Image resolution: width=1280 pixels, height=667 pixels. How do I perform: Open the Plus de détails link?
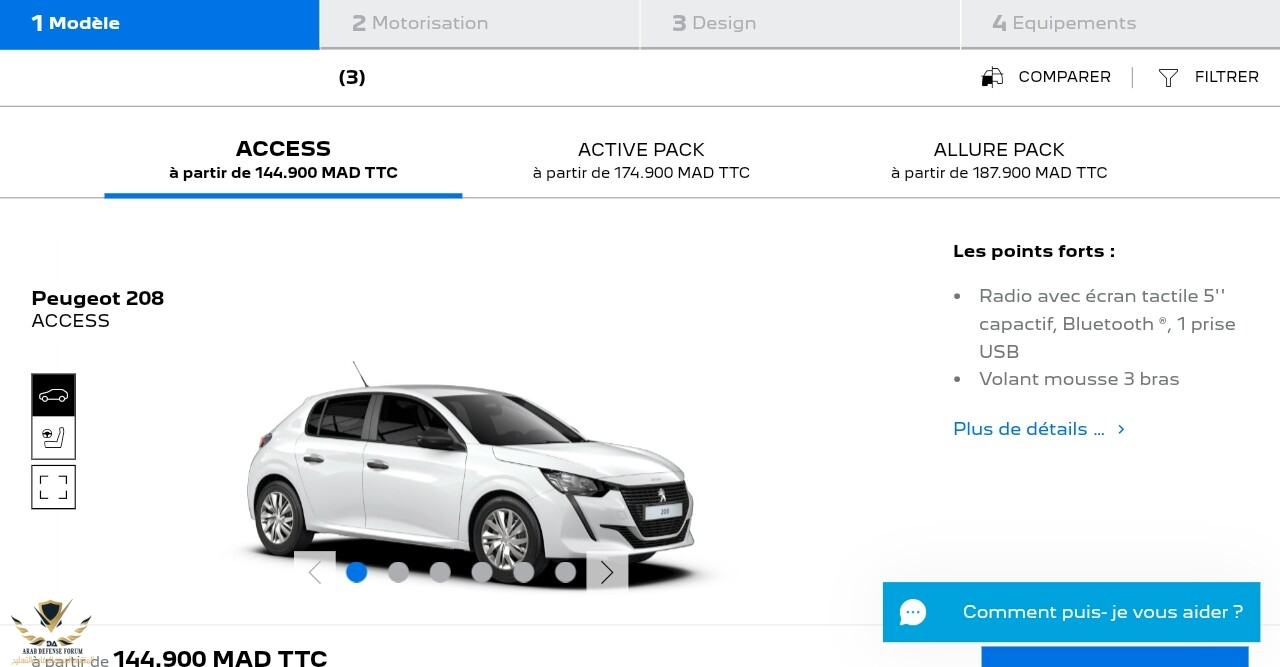(x=1029, y=429)
